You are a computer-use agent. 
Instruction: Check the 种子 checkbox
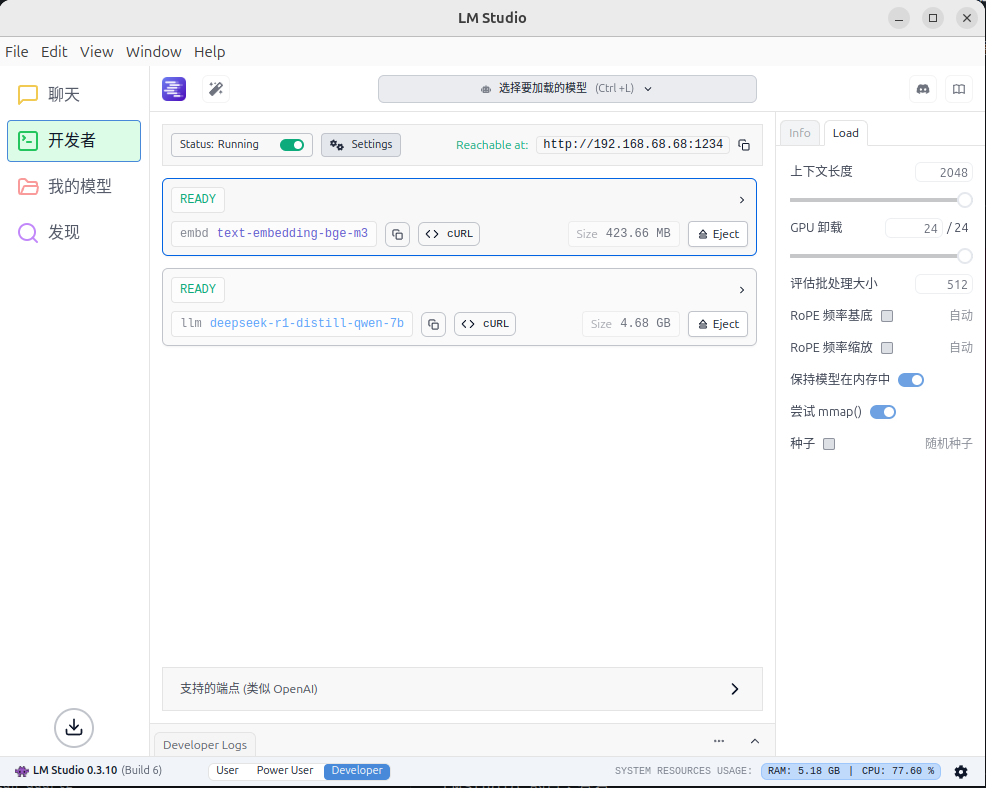tap(829, 444)
